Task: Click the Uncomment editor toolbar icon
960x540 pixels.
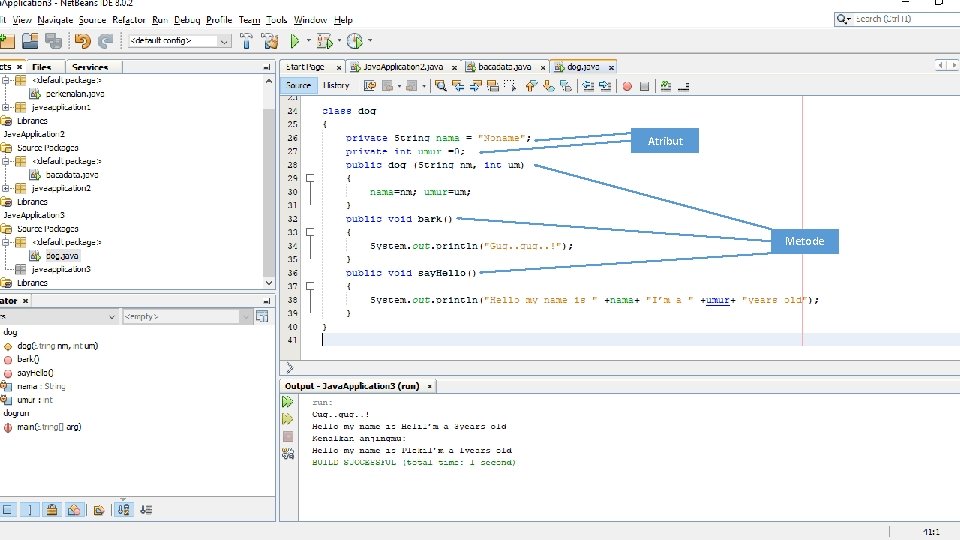Action: (x=683, y=86)
